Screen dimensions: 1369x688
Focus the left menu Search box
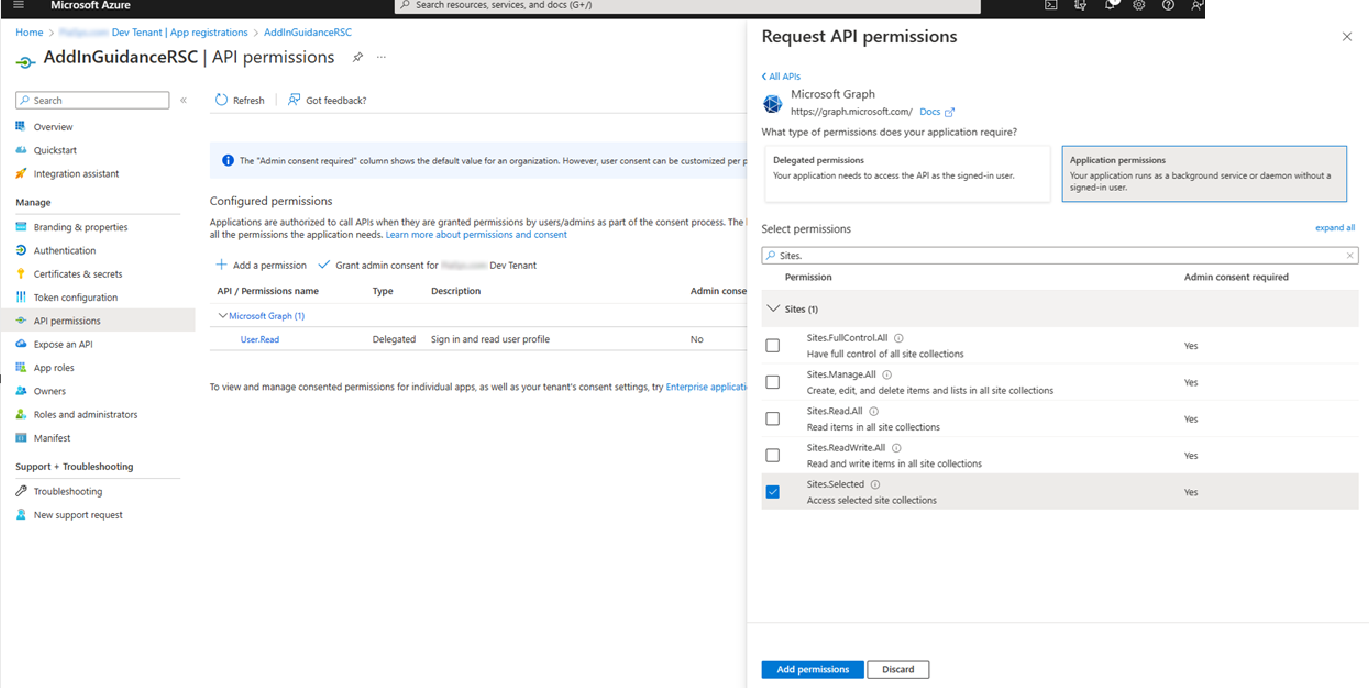point(92,100)
